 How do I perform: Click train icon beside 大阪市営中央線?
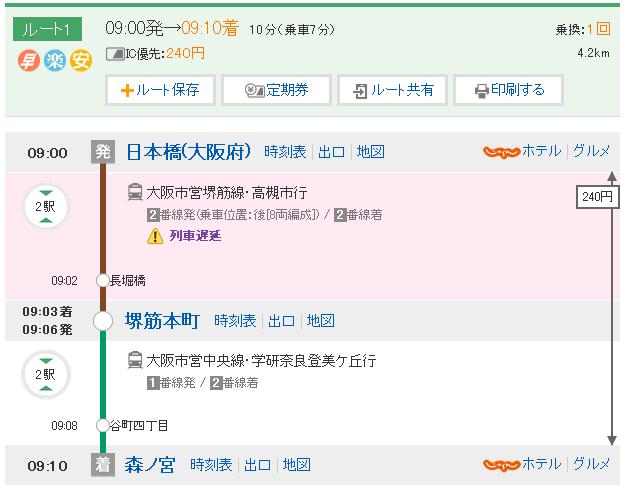[x=135, y=360]
